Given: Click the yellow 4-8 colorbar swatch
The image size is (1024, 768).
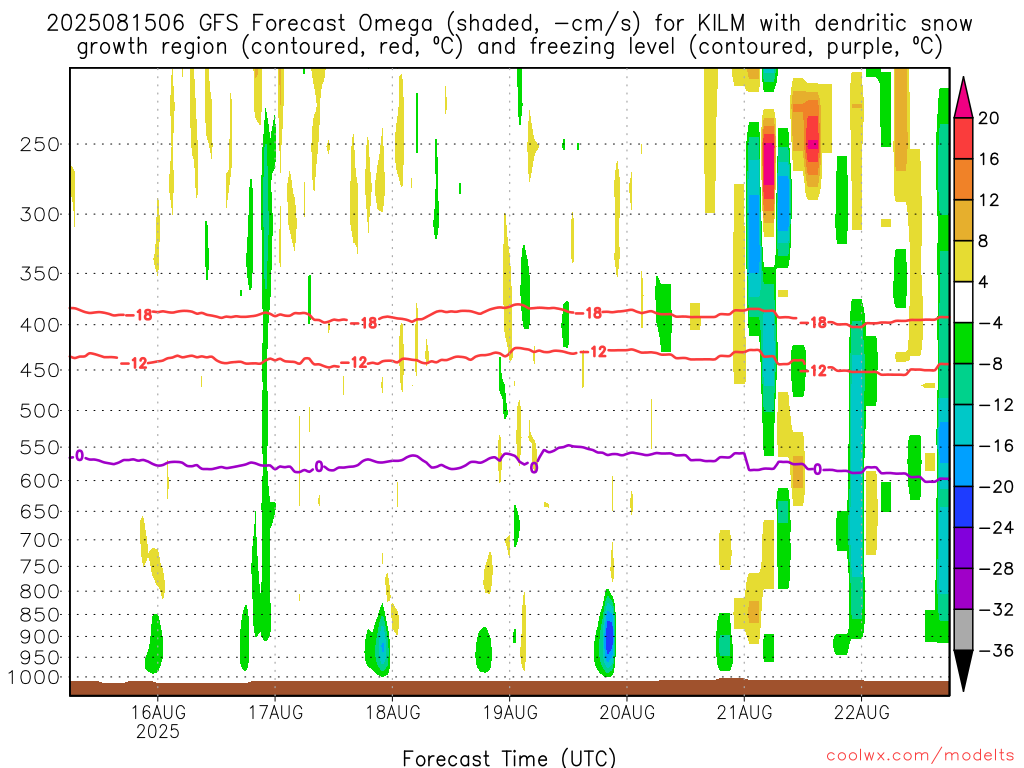Looking at the screenshot, I should pos(963,261).
